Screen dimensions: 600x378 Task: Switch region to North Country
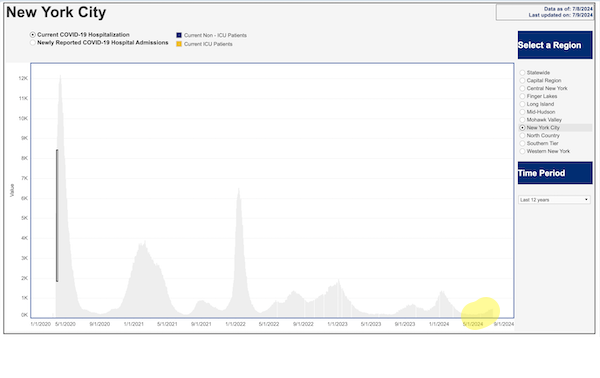pos(522,135)
